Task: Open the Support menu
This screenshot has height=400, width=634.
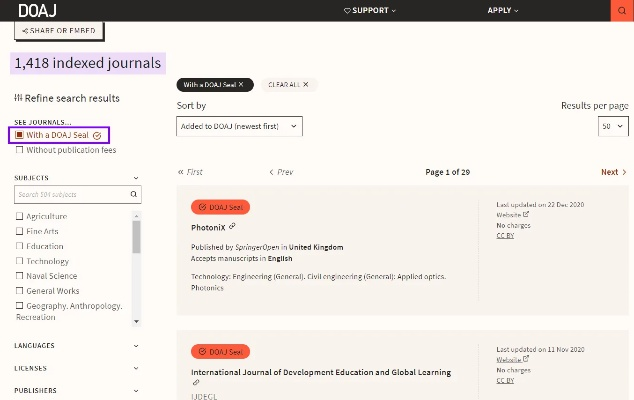Action: click(369, 10)
